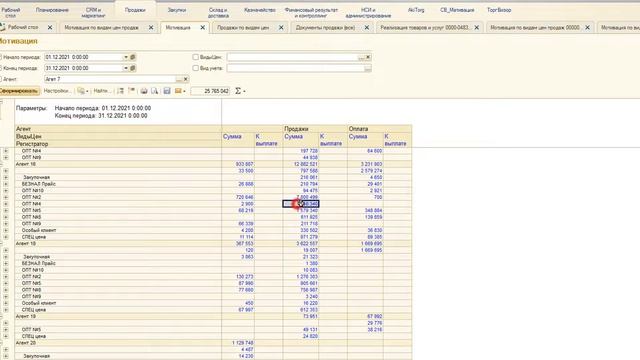Viewport: 640px width, 360px height.
Task: Print the report with the printer icon
Action: (x=144, y=91)
